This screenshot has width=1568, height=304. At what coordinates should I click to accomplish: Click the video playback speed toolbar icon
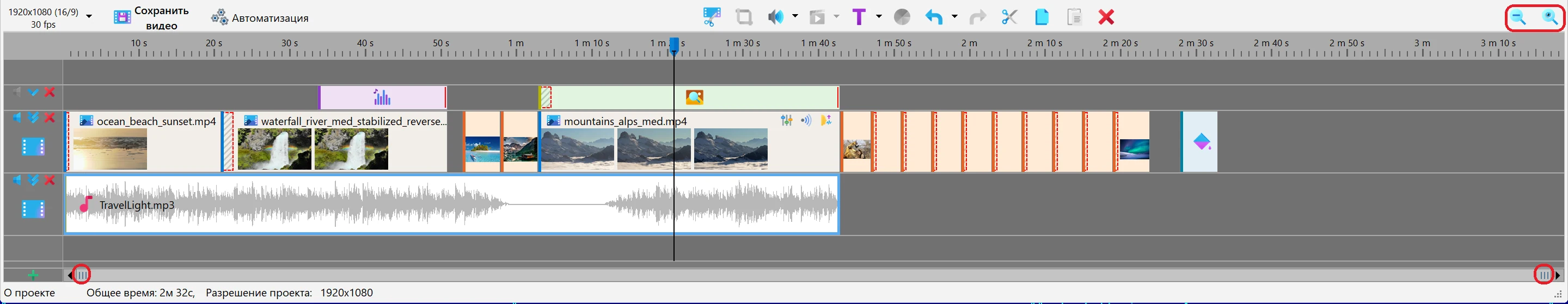pos(817,16)
